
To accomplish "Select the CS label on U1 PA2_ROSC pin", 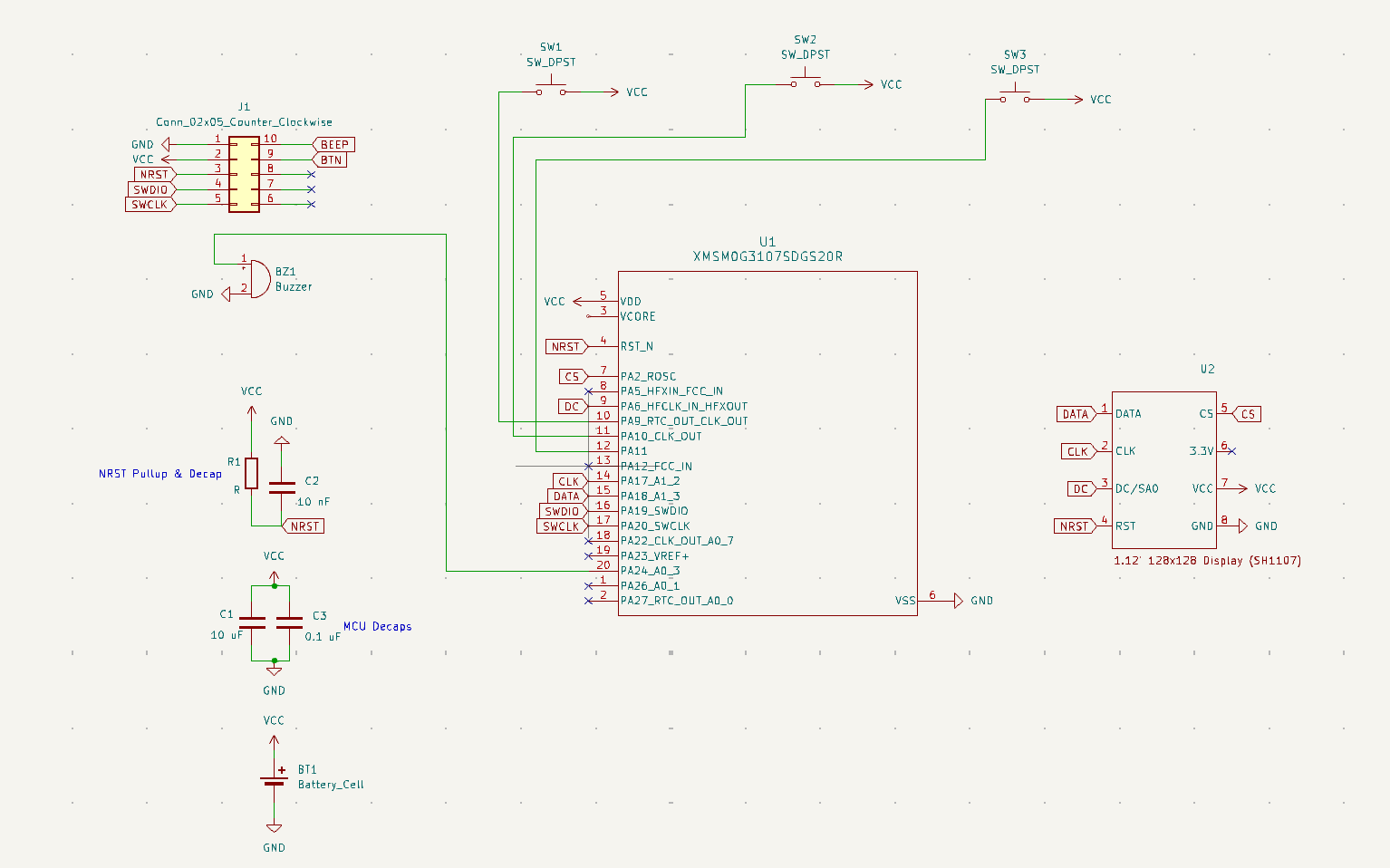I will coord(574,376).
